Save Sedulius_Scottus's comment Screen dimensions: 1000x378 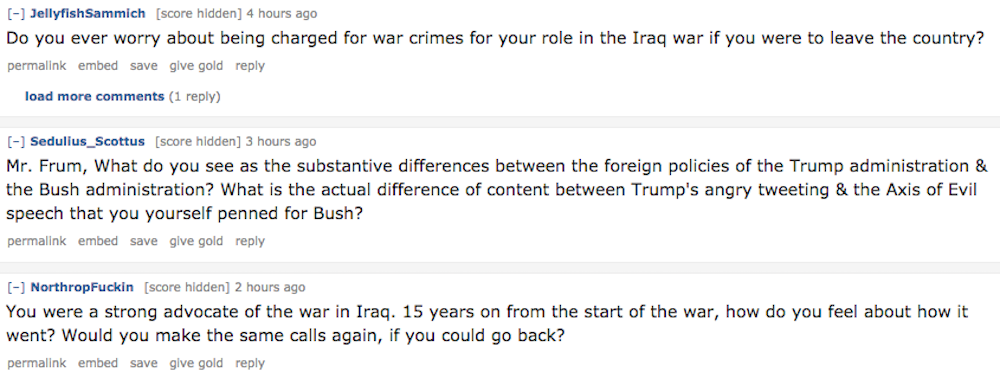(143, 241)
